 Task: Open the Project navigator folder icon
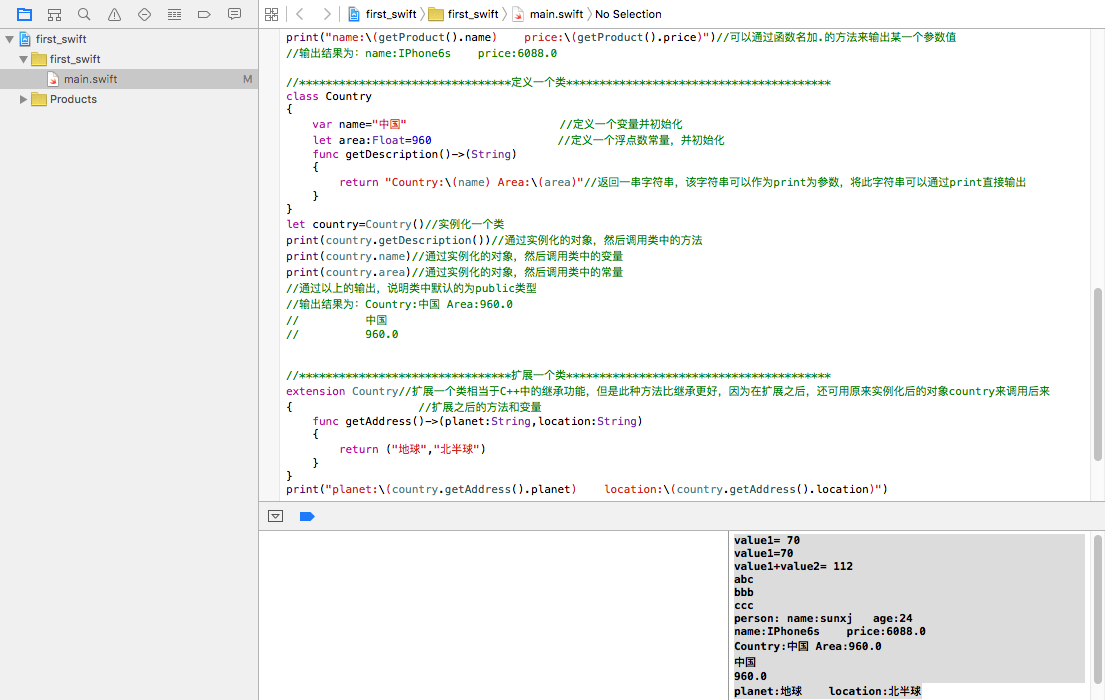coord(25,14)
